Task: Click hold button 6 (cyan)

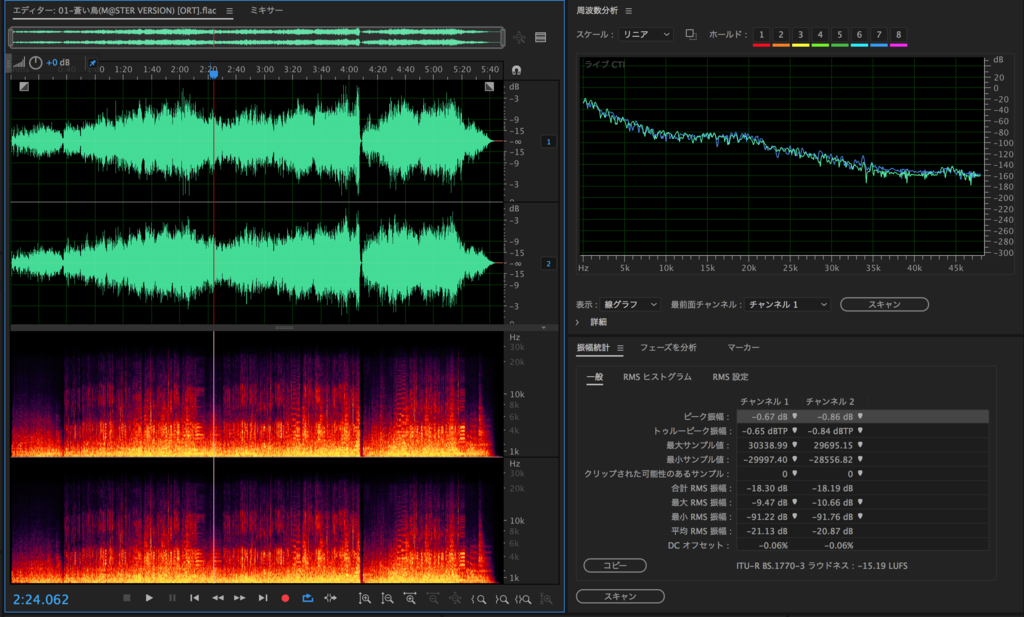Action: pyautogui.click(x=859, y=35)
